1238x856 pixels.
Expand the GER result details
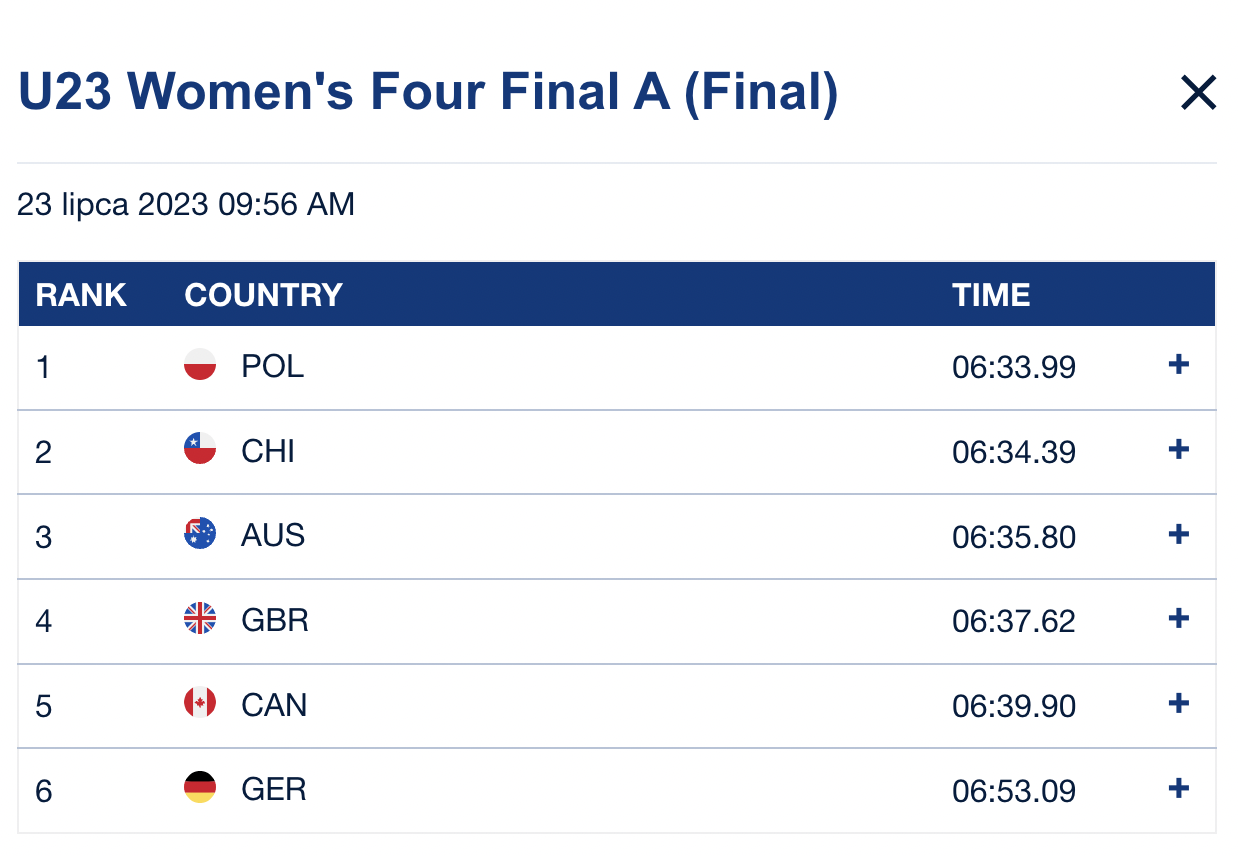click(1179, 789)
